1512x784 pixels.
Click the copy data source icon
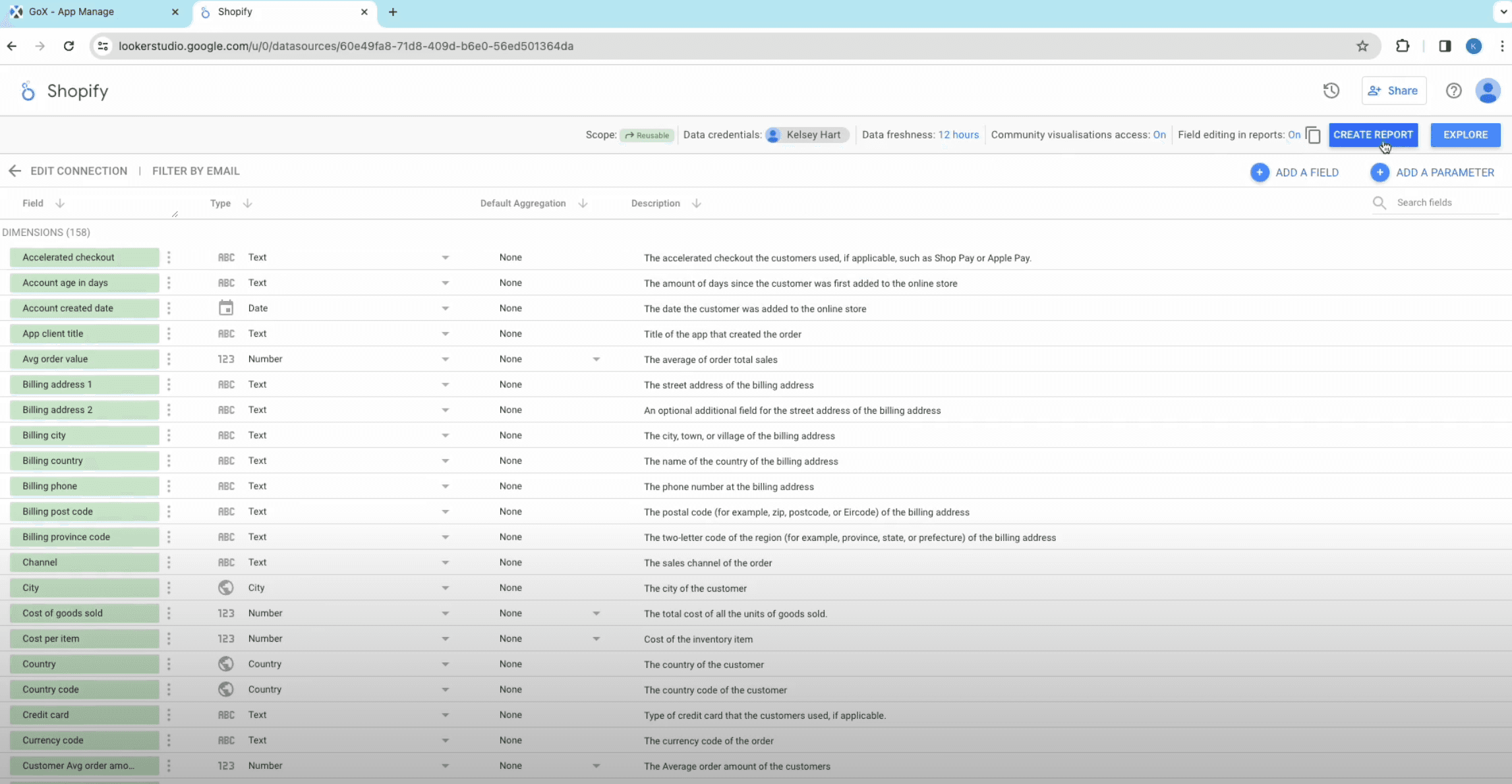pos(1312,135)
